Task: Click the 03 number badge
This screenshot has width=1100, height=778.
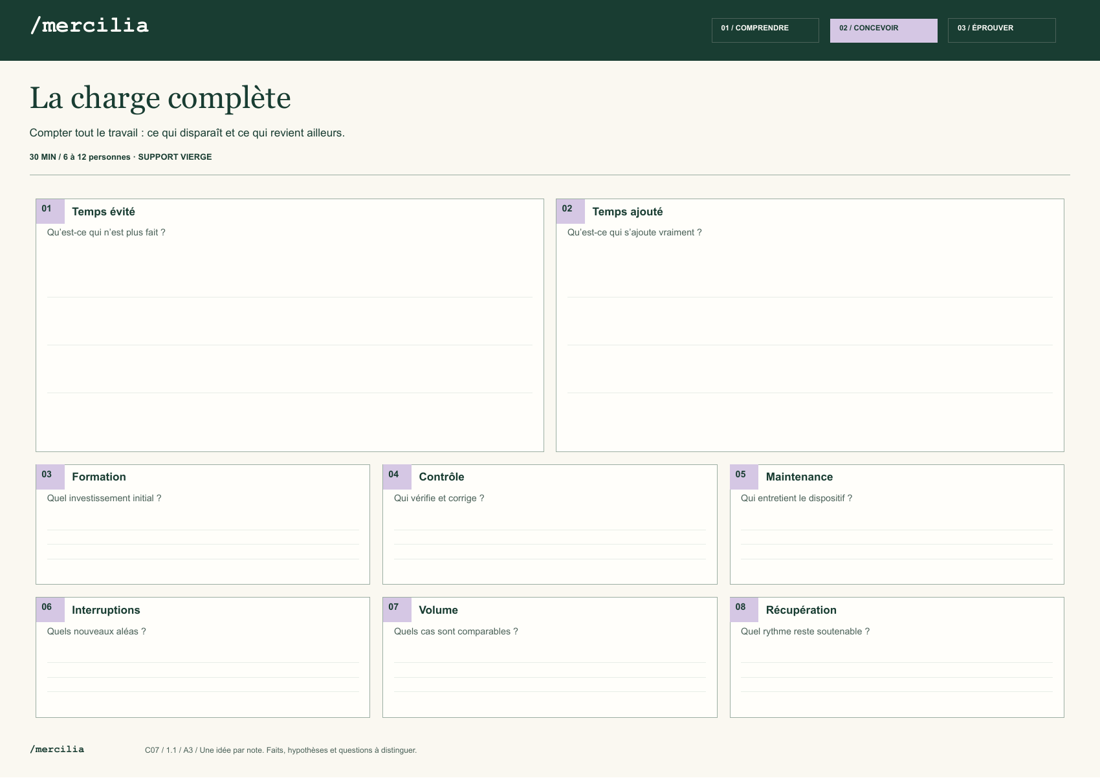Action: (x=50, y=476)
